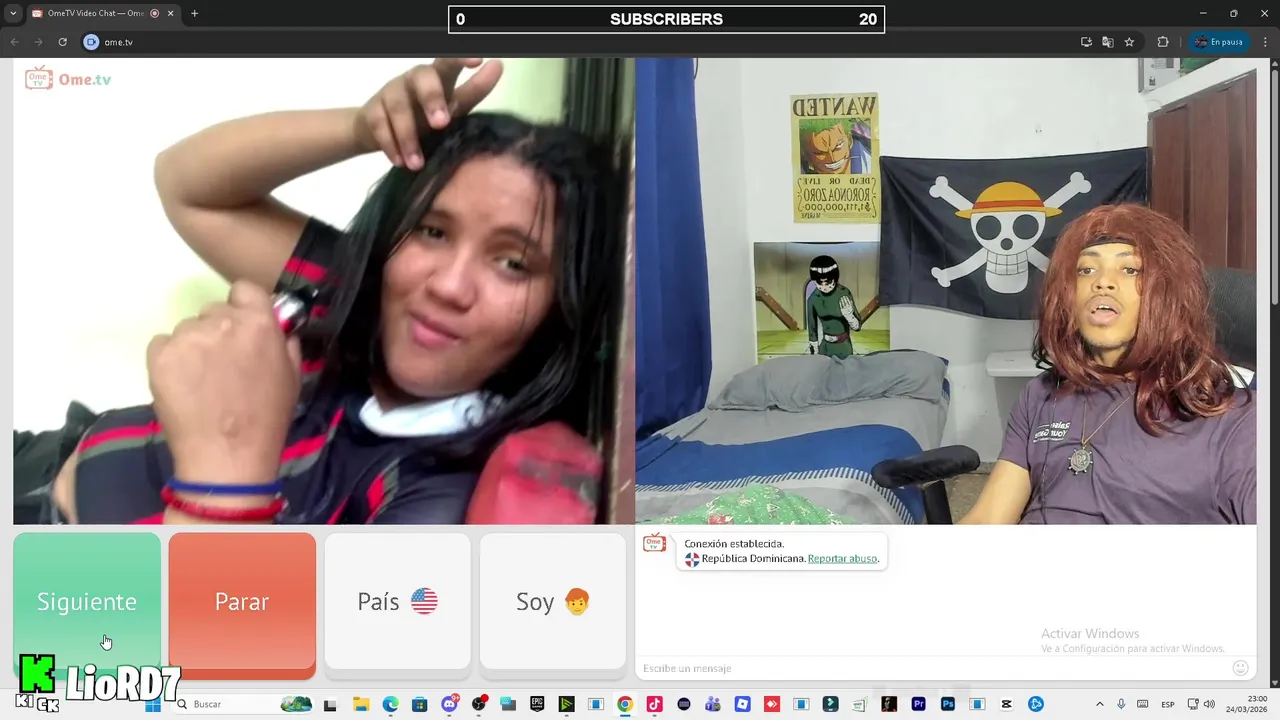Open the Windows Start menu
1280x720 pixels.
click(x=153, y=704)
